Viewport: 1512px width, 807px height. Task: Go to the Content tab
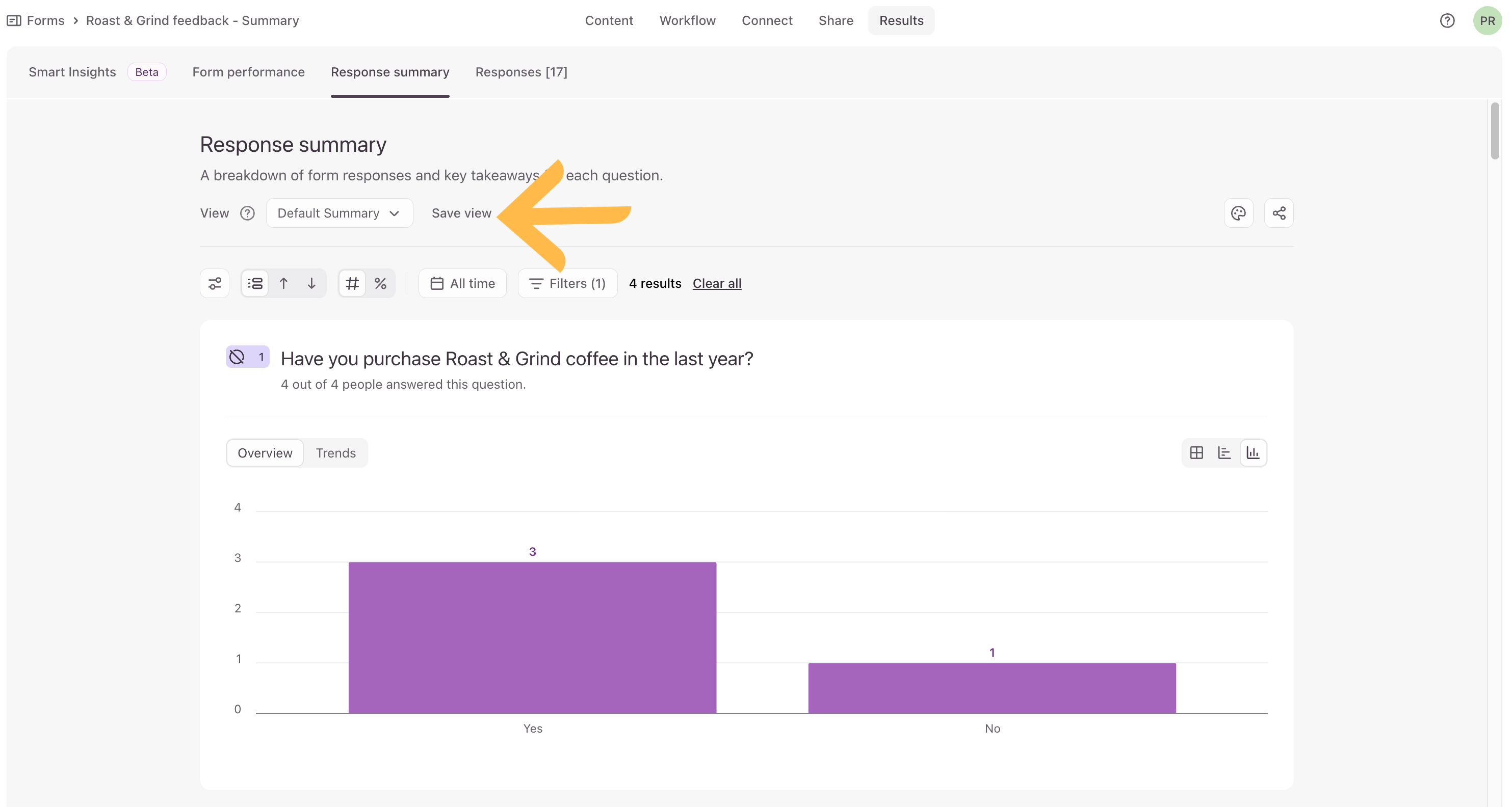[609, 20]
